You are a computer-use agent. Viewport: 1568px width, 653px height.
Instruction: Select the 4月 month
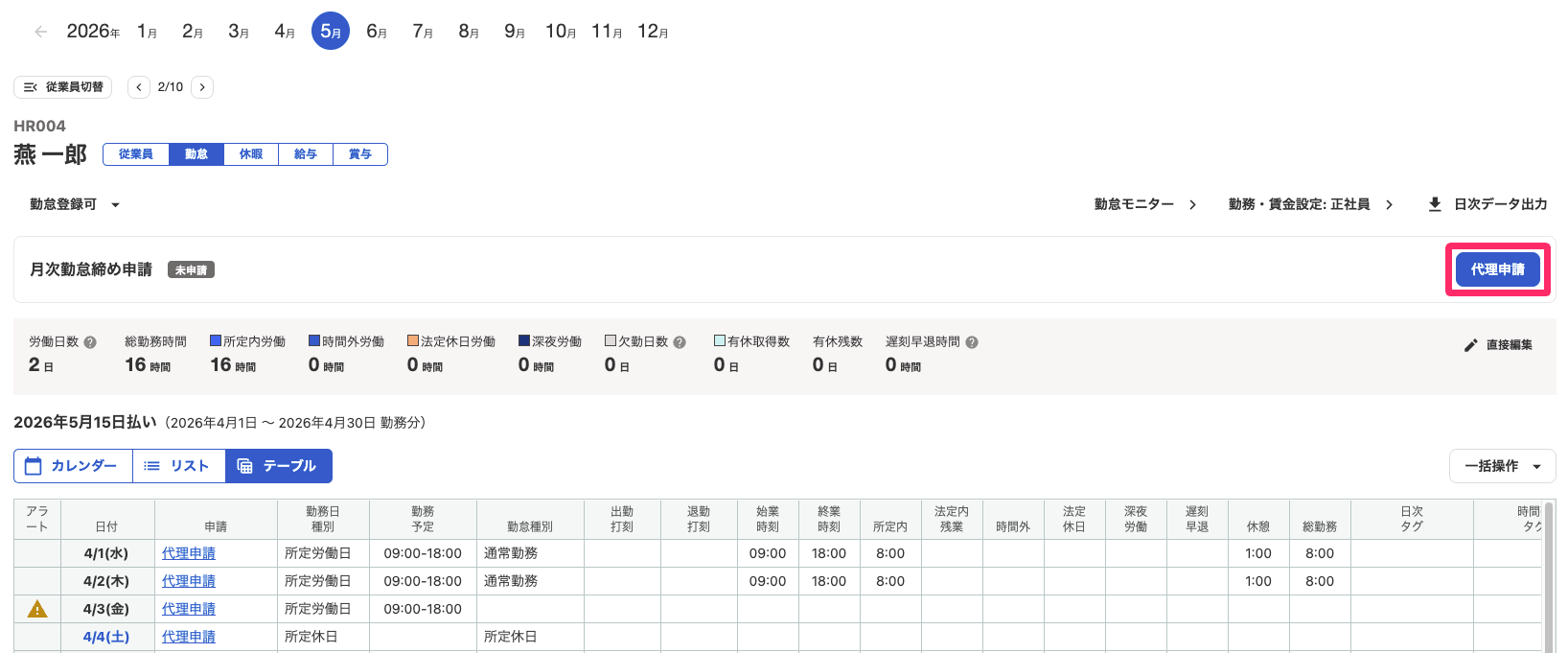pos(285,32)
